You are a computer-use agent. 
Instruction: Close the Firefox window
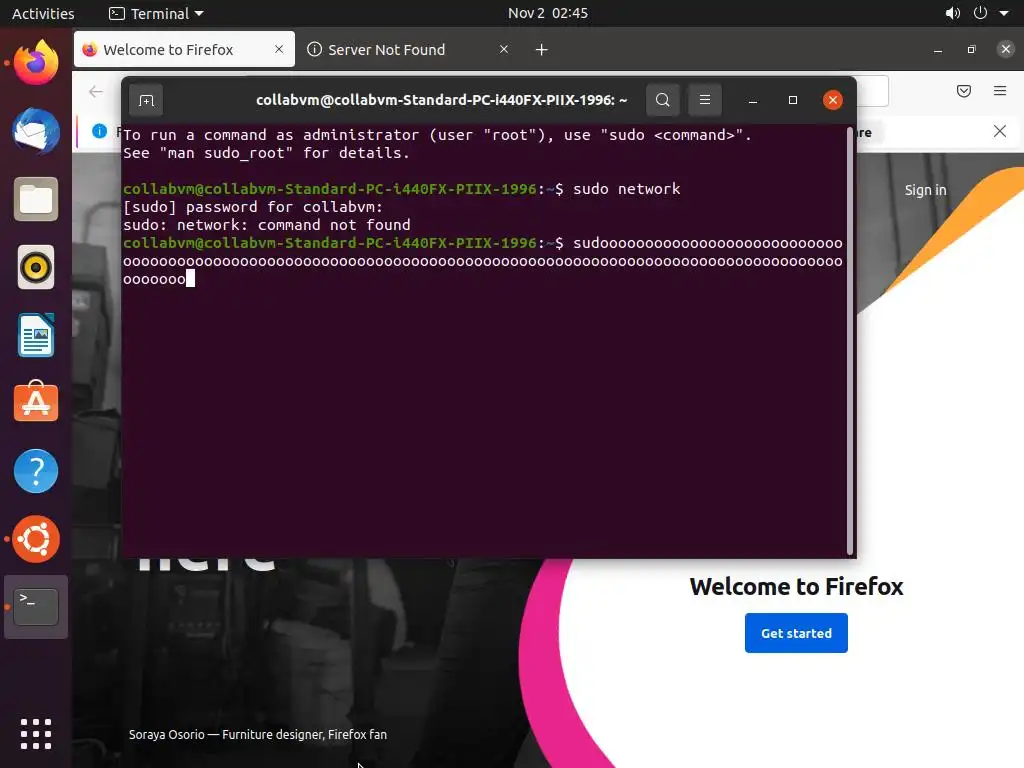pos(1006,49)
